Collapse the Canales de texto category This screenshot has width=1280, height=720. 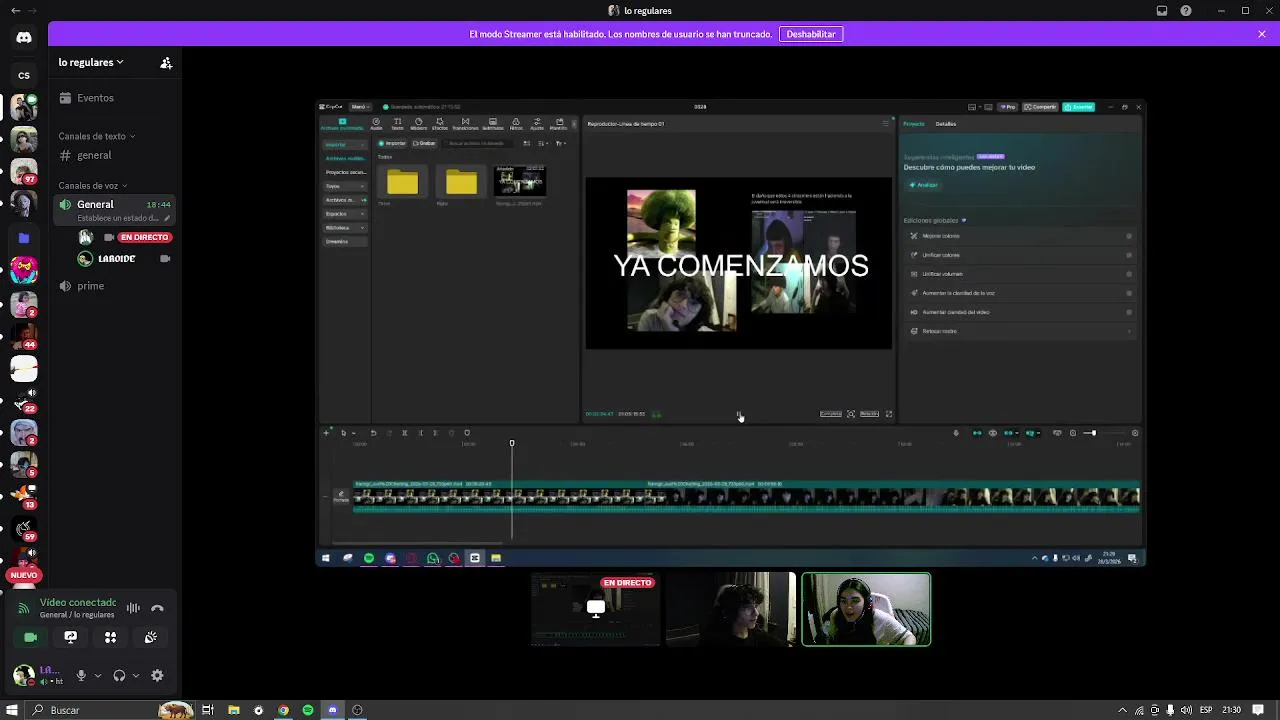pos(96,136)
